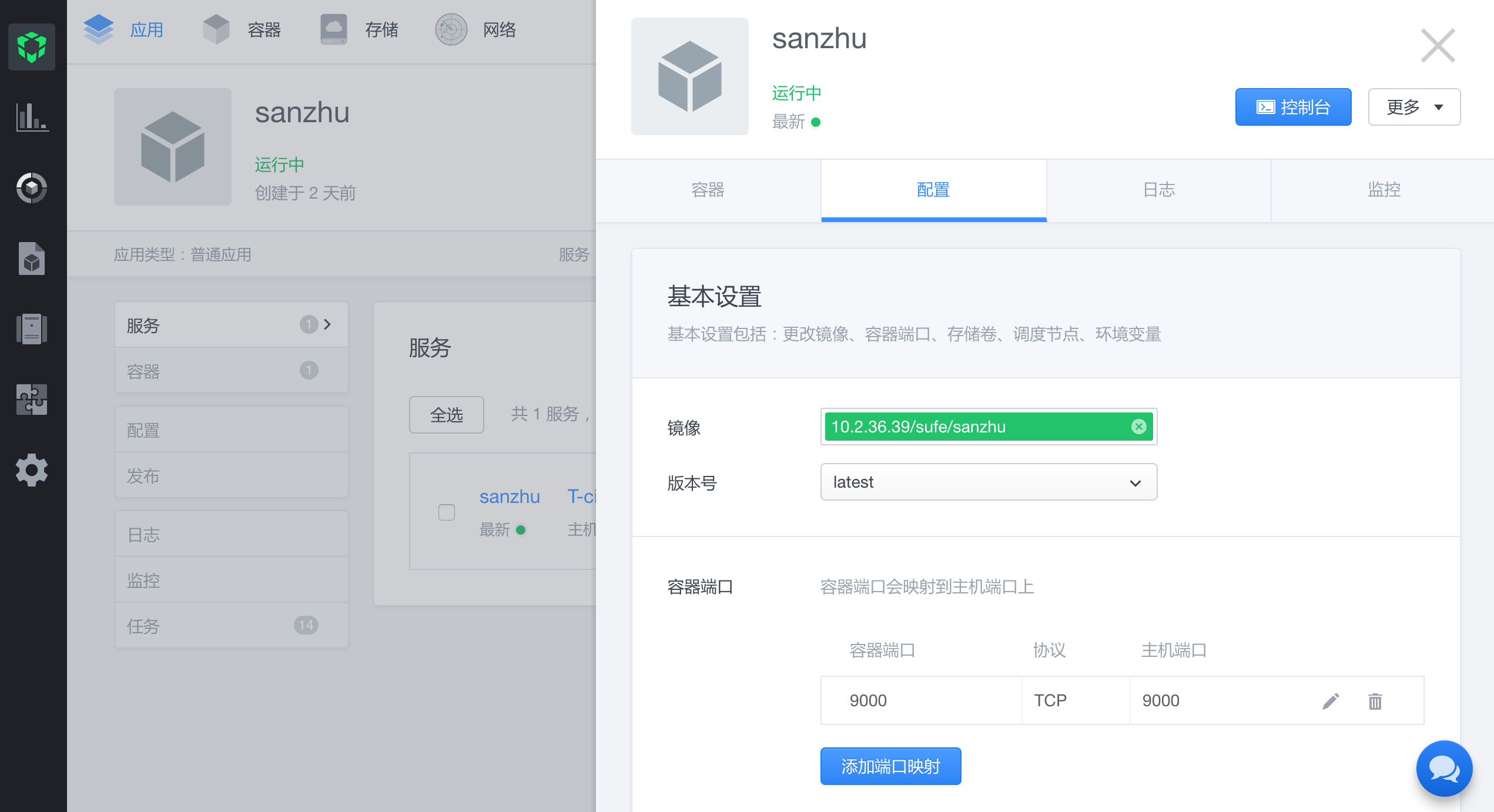Click the 运行中 status in panel
Screen dimensions: 1494x812
coord(796,93)
